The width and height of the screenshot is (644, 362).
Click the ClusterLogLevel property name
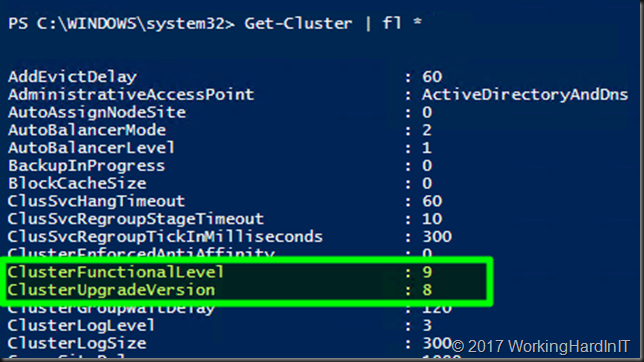(81, 325)
